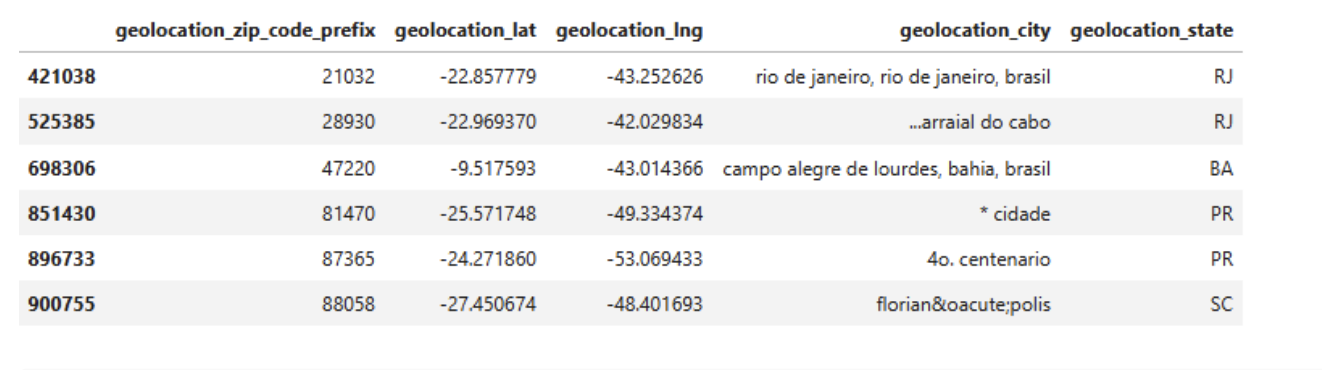1322x370 pixels.
Task: Click the geolocation_lng column header
Action: pos(629,32)
